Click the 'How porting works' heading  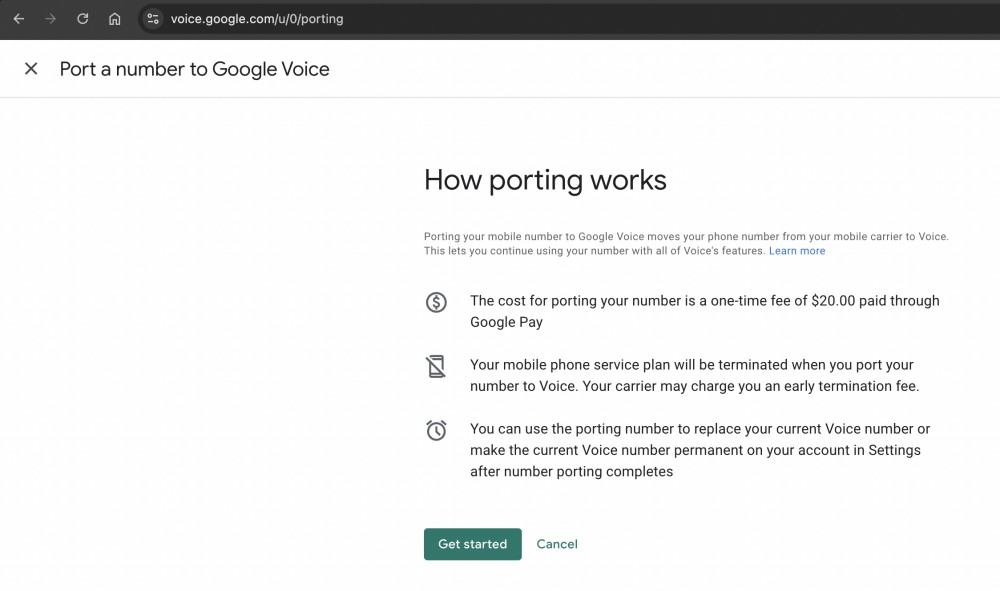(x=545, y=180)
